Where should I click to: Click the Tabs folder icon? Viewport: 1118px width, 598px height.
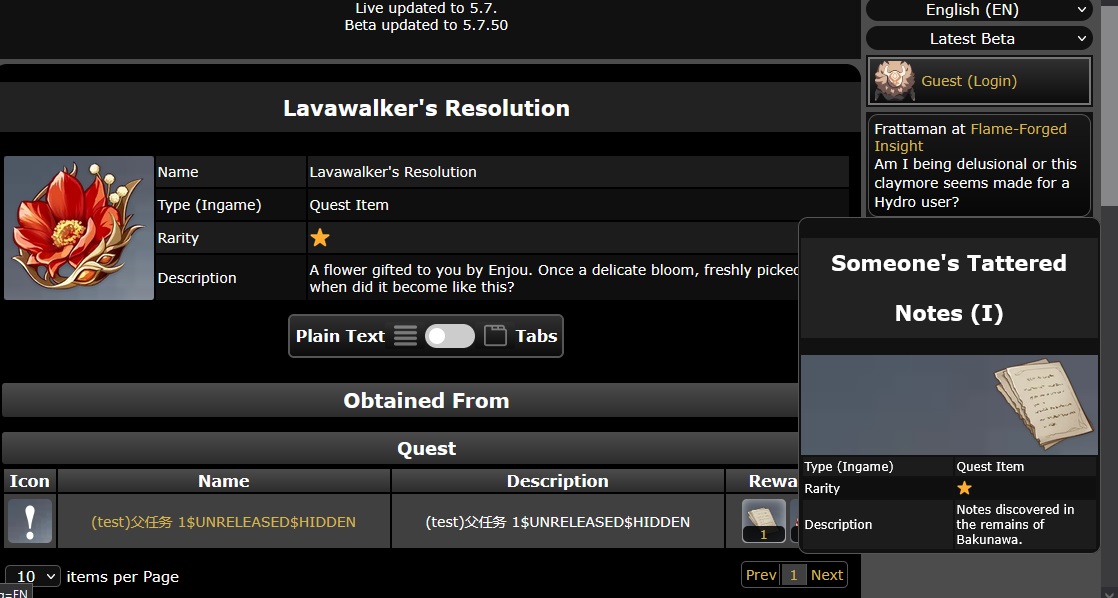point(496,336)
